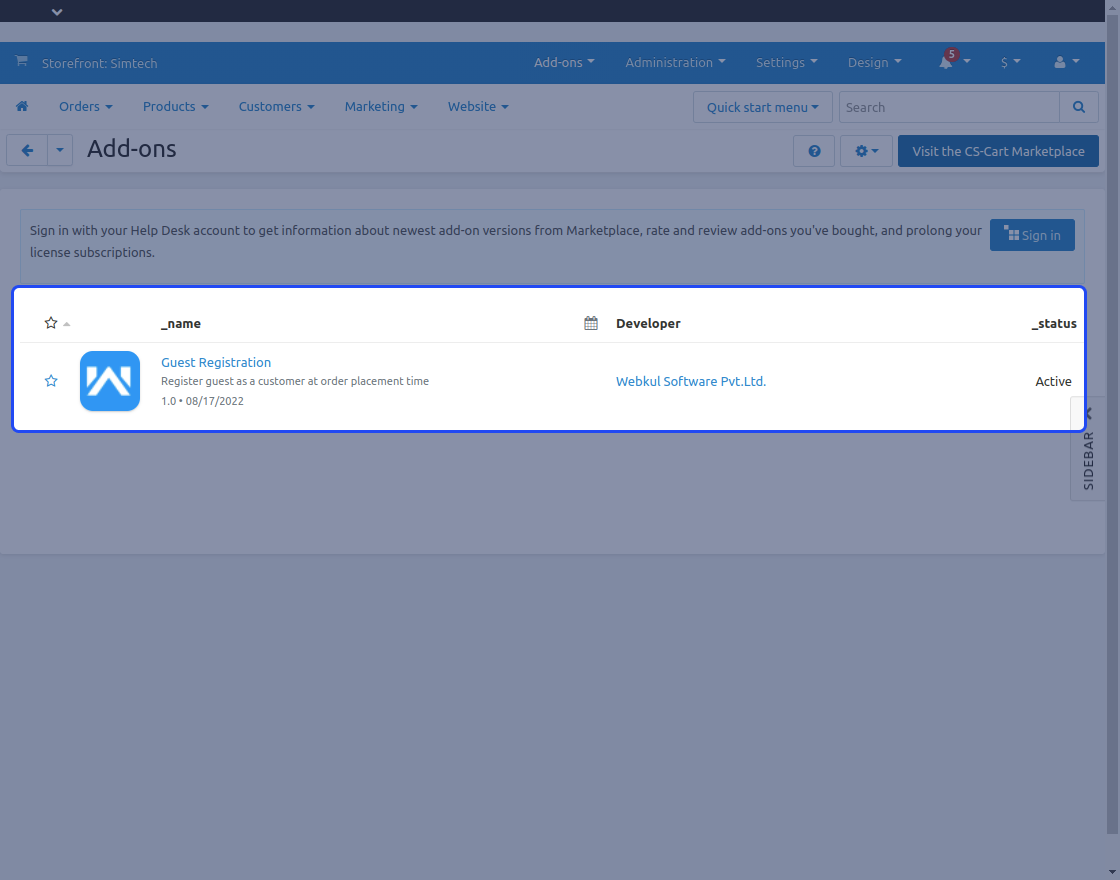Open Webkul Software Pvt.Ltd. developer link
This screenshot has height=880, width=1120.
(691, 381)
